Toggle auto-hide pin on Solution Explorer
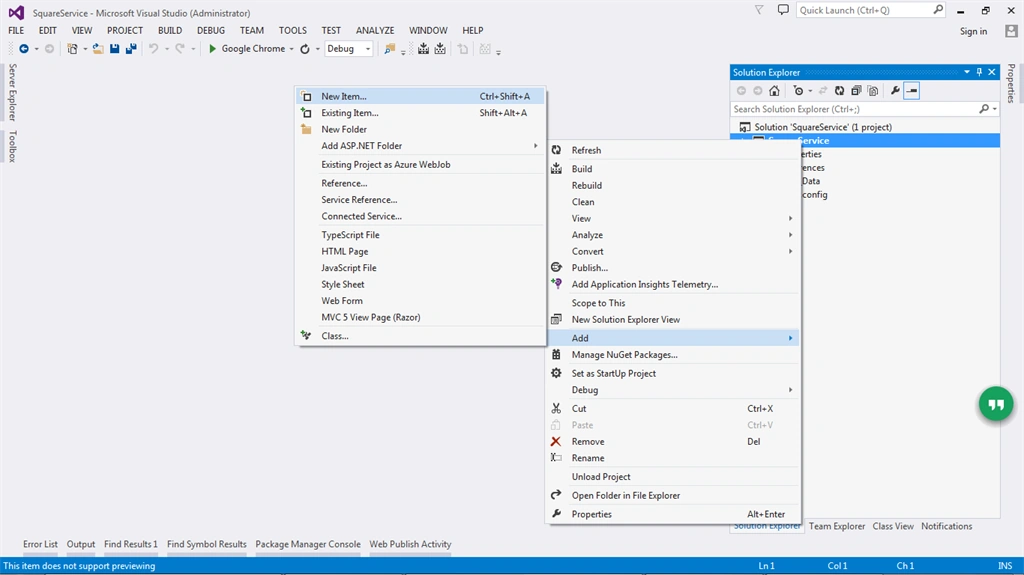The width and height of the screenshot is (1024, 575). pos(979,72)
